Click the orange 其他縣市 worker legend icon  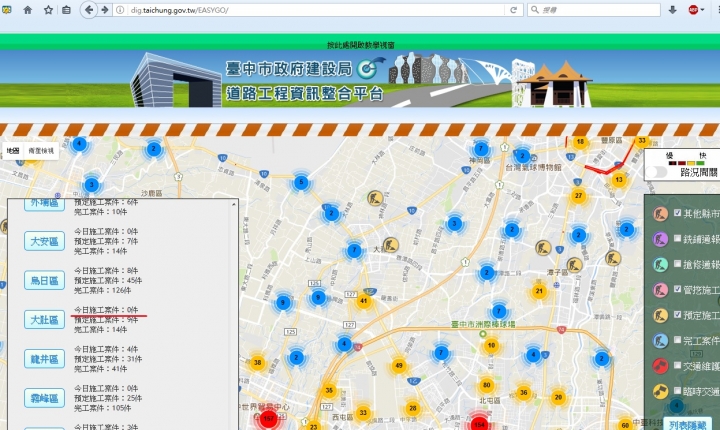point(660,213)
